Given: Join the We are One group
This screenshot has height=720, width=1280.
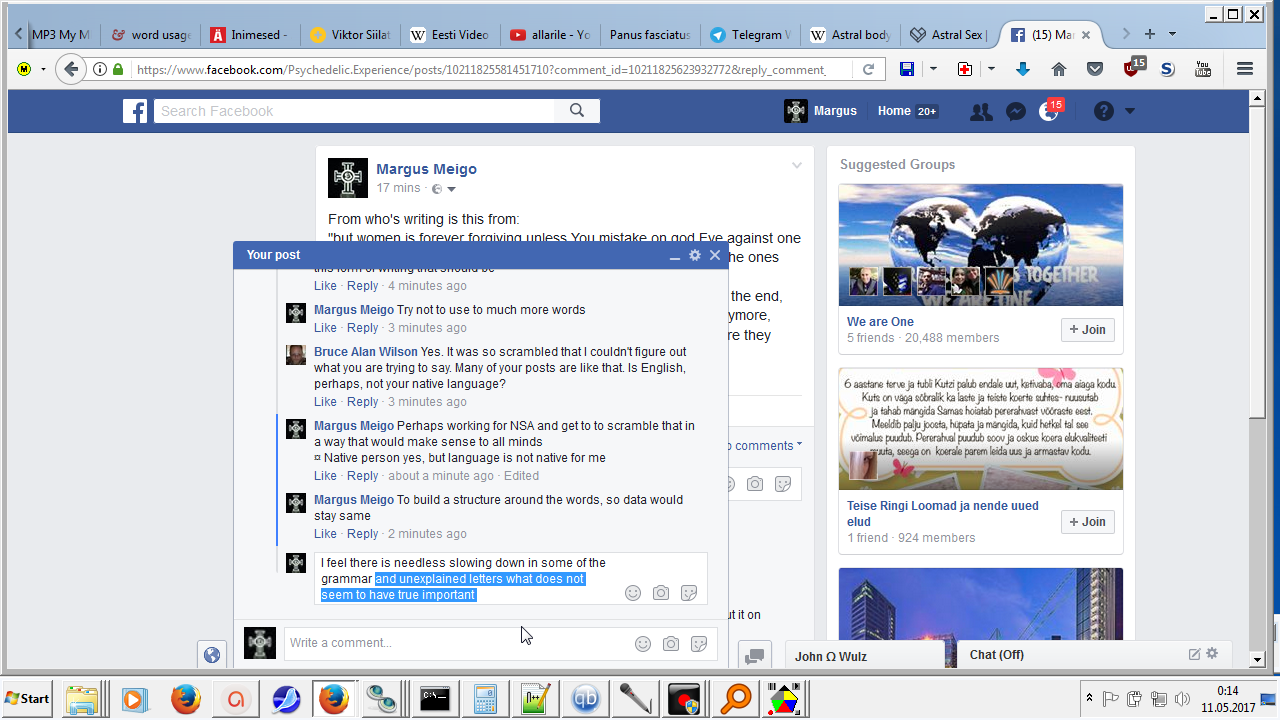Looking at the screenshot, I should click(x=1087, y=330).
